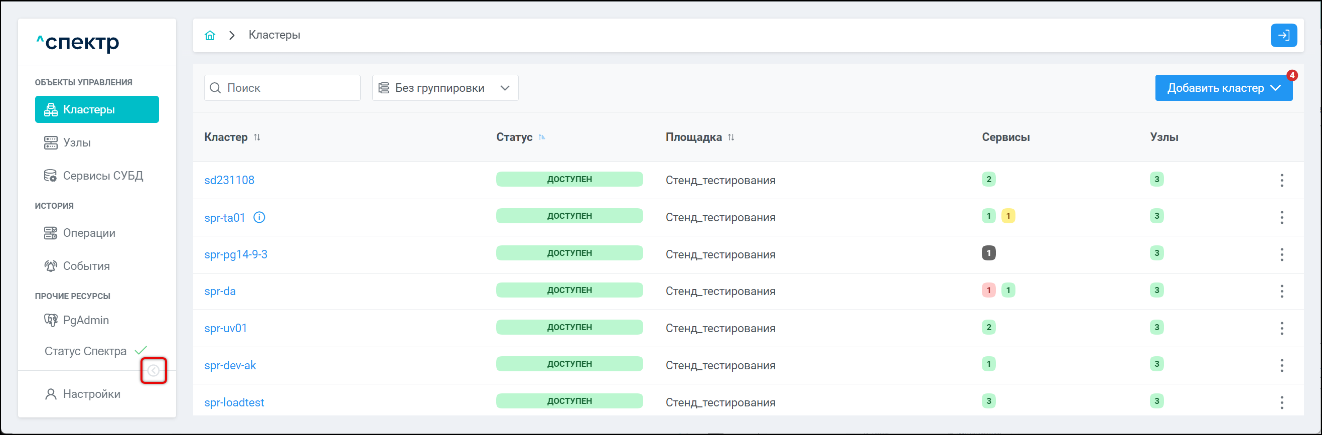The width and height of the screenshot is (1323, 436).
Task: Click the home icon in breadcrumb
Action: click(210, 35)
